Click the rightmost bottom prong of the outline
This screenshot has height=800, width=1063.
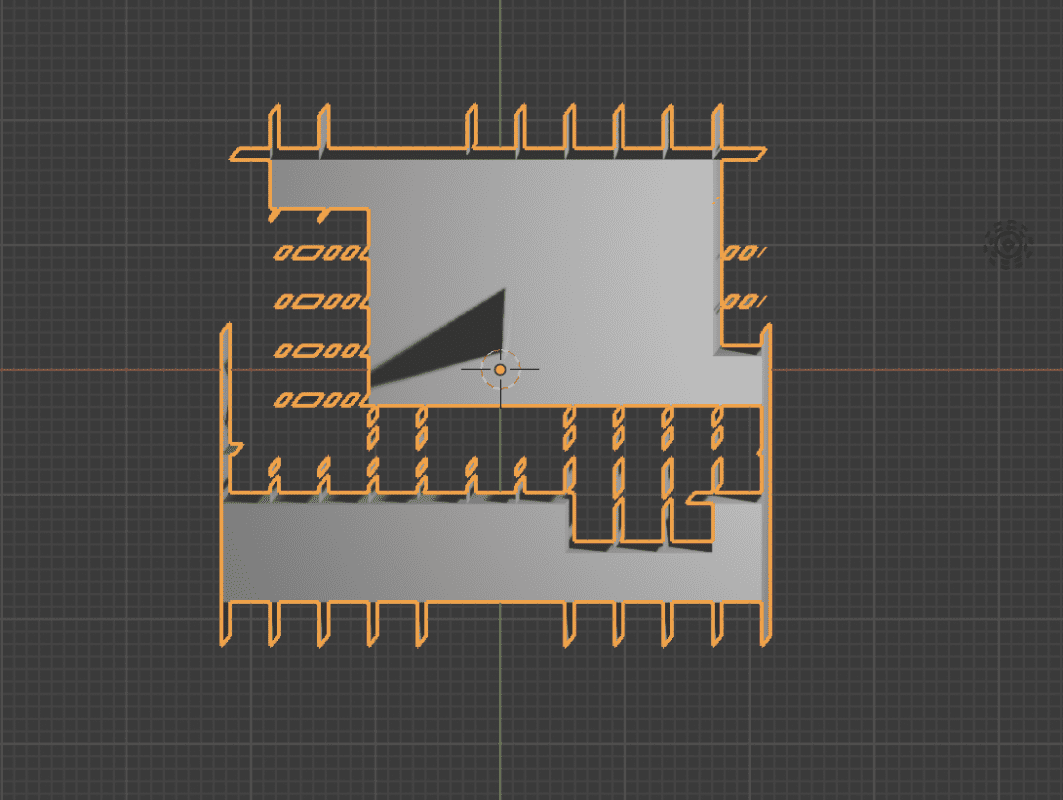(766, 622)
